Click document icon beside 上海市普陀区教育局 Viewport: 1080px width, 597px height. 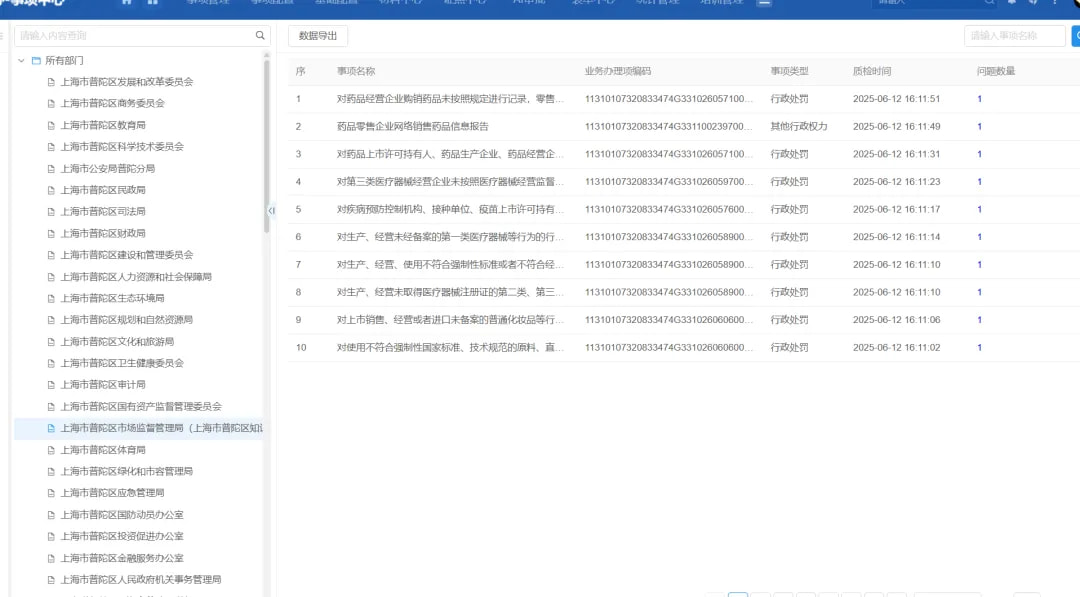click(x=51, y=125)
